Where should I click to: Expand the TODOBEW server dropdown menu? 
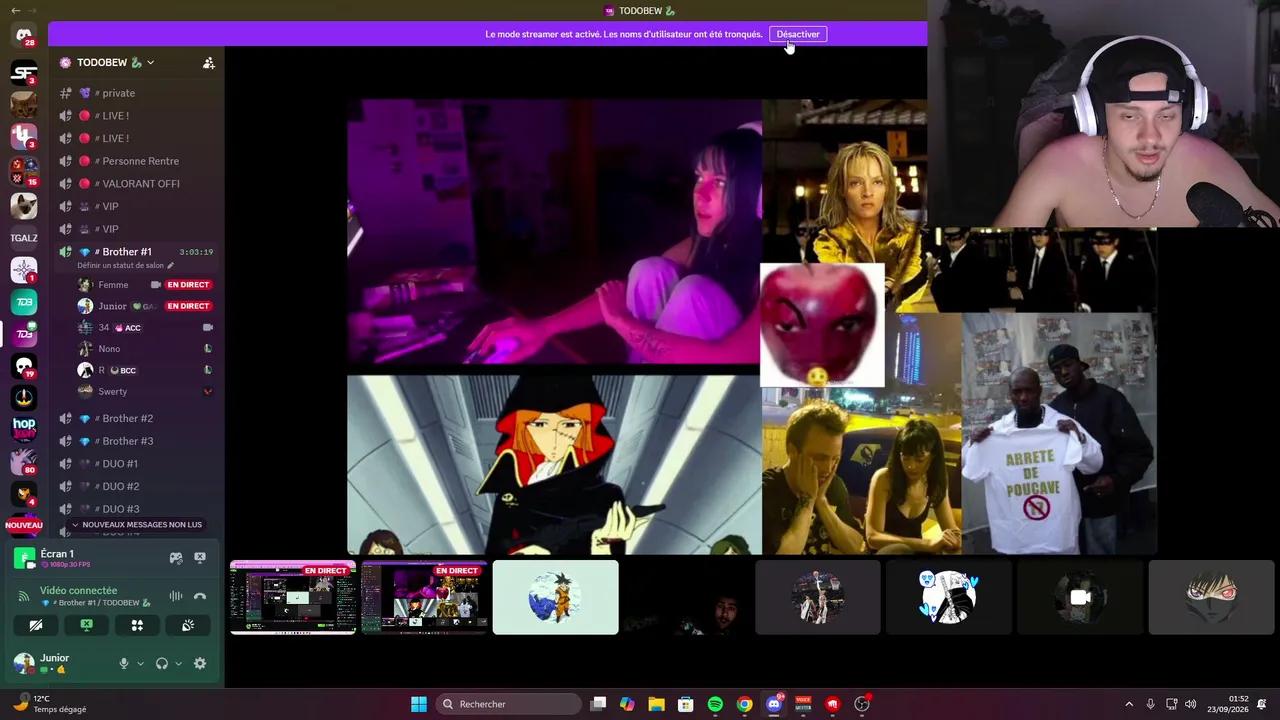[151, 62]
